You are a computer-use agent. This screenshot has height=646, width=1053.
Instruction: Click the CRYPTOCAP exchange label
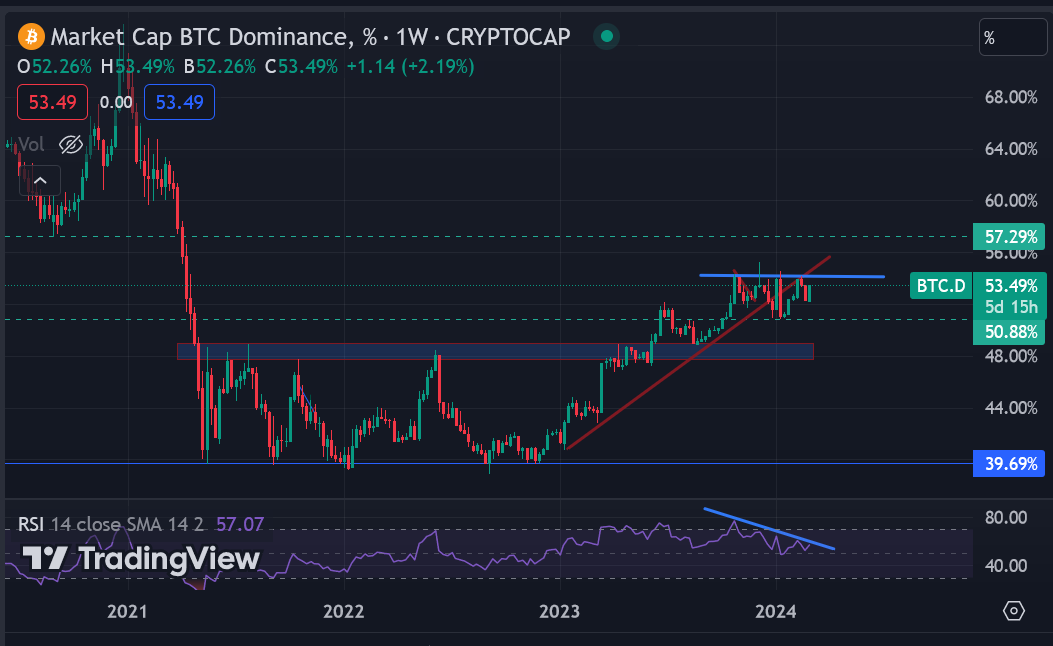click(508, 37)
